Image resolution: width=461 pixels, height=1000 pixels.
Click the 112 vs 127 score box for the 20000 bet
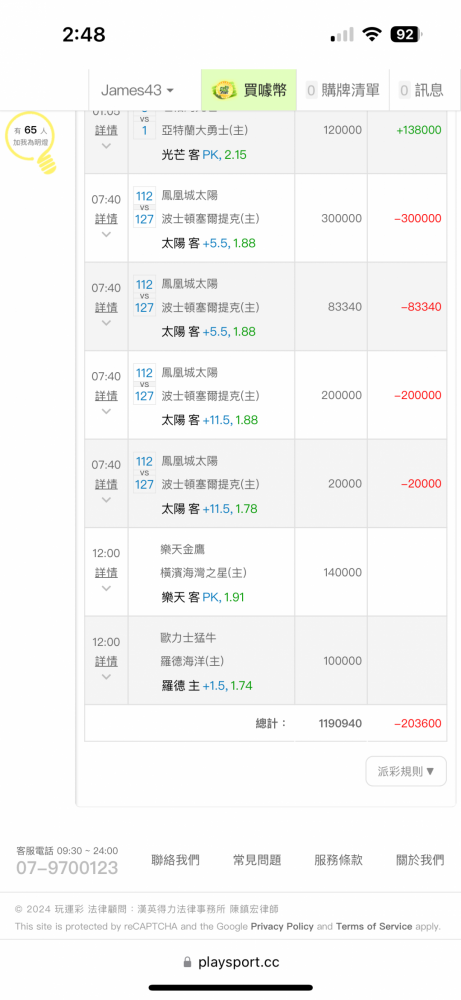coord(145,473)
